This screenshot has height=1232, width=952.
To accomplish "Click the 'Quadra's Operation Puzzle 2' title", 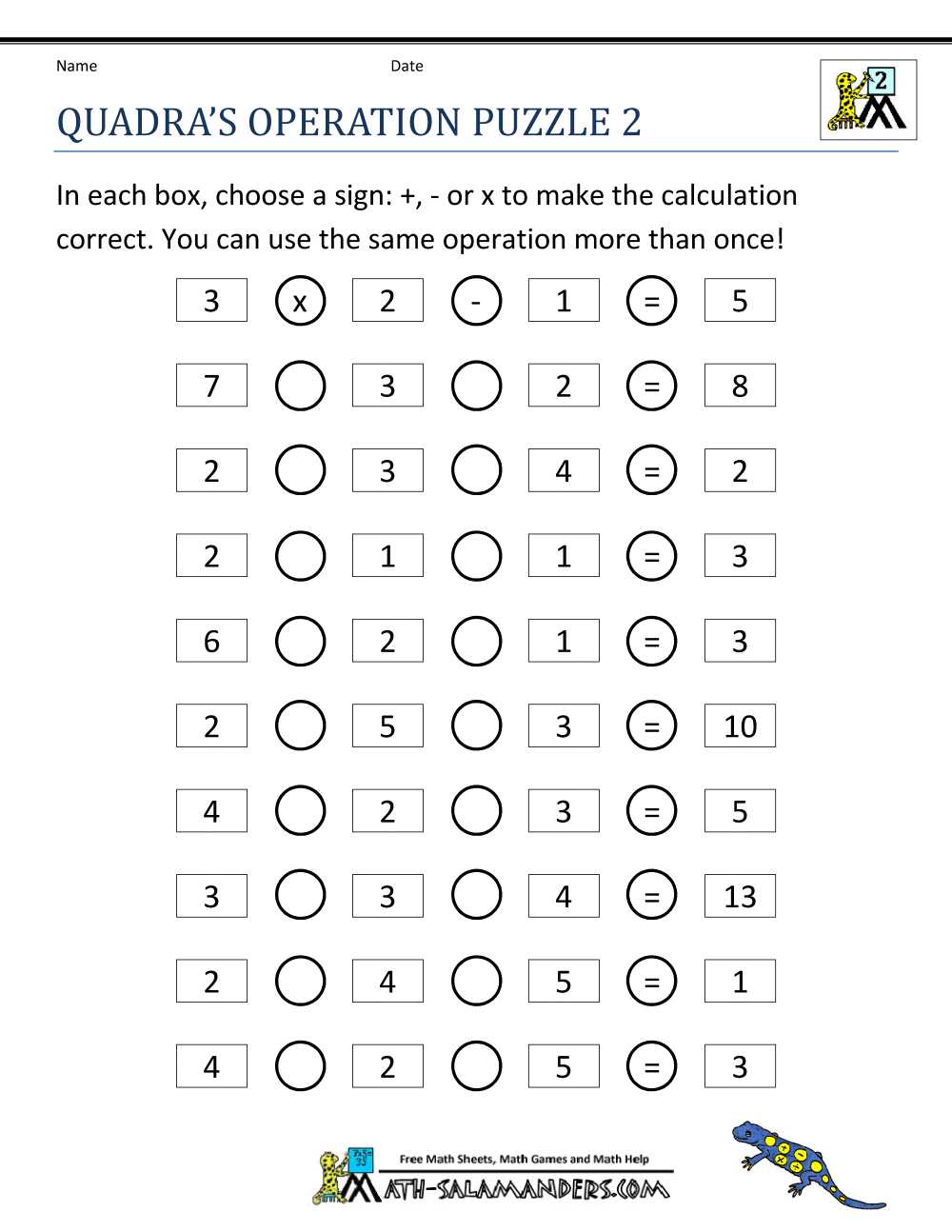I will click(x=348, y=123).
